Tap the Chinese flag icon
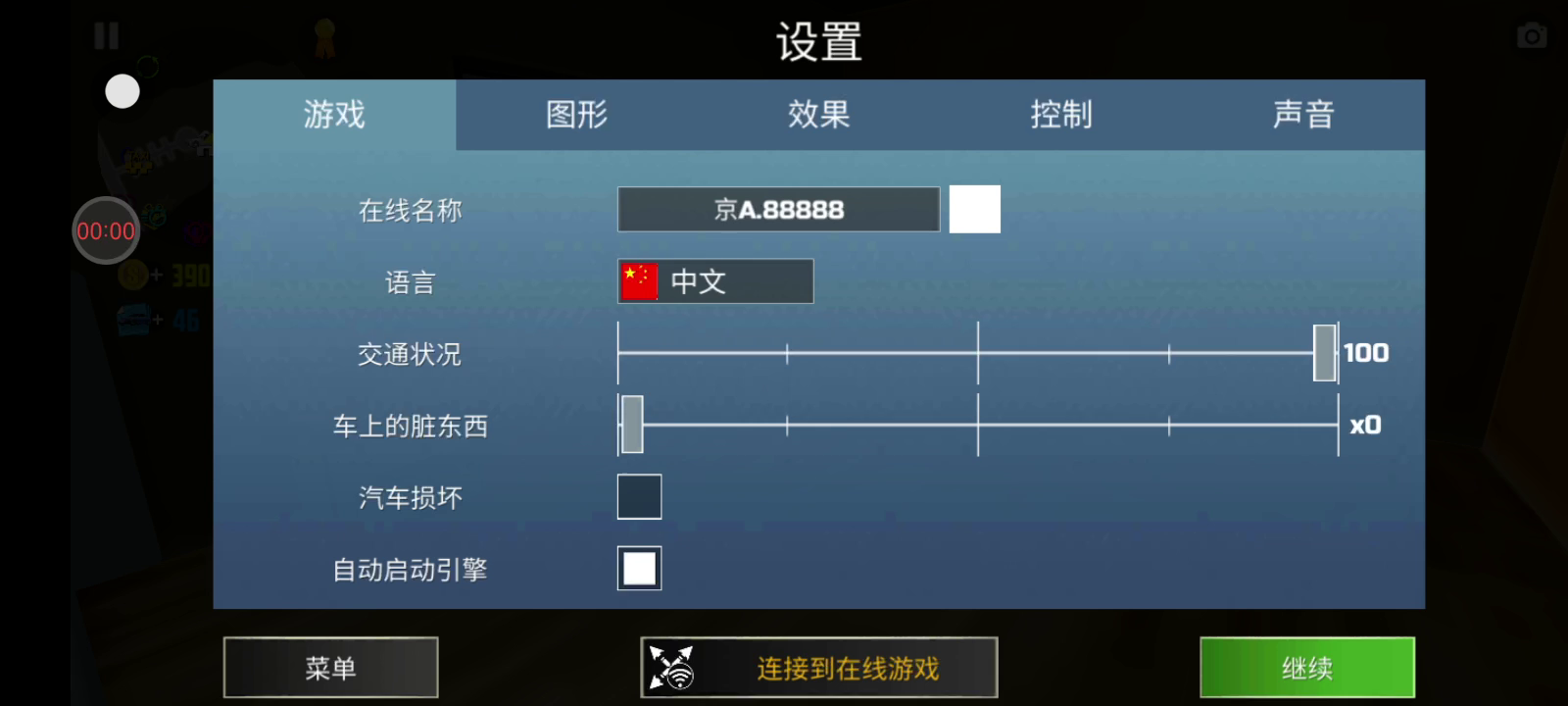Viewport: 1568px width, 706px height. pos(640,281)
